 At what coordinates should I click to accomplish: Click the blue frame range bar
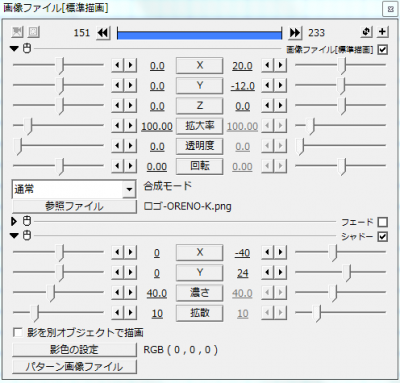tap(199, 35)
